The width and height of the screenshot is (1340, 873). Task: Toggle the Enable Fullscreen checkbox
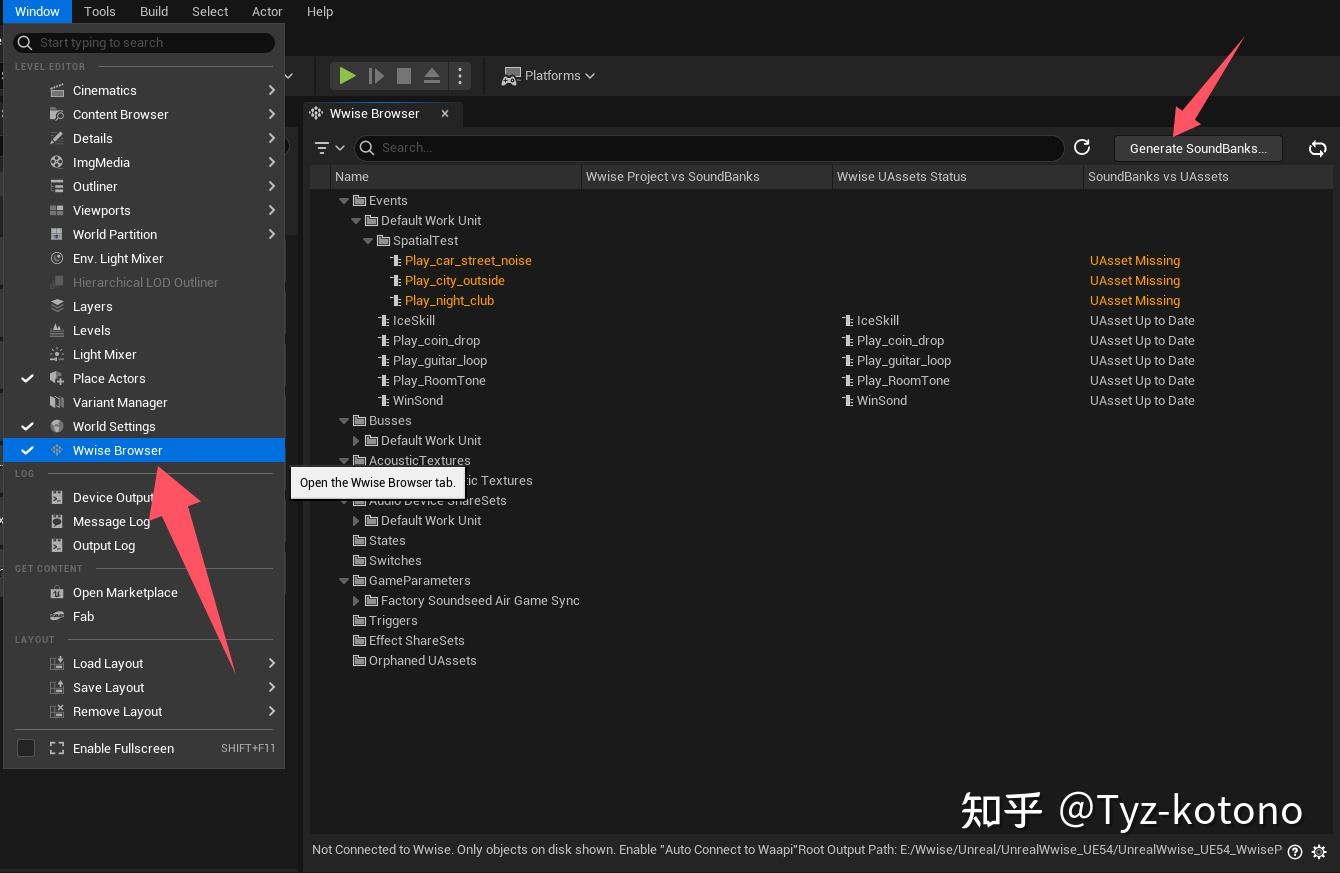(26, 747)
